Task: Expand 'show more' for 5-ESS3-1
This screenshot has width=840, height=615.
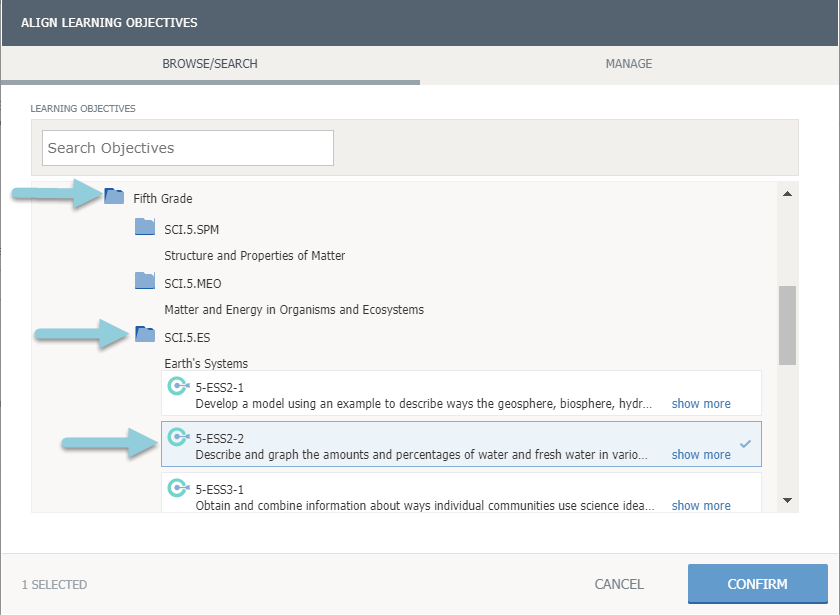Action: click(x=700, y=506)
